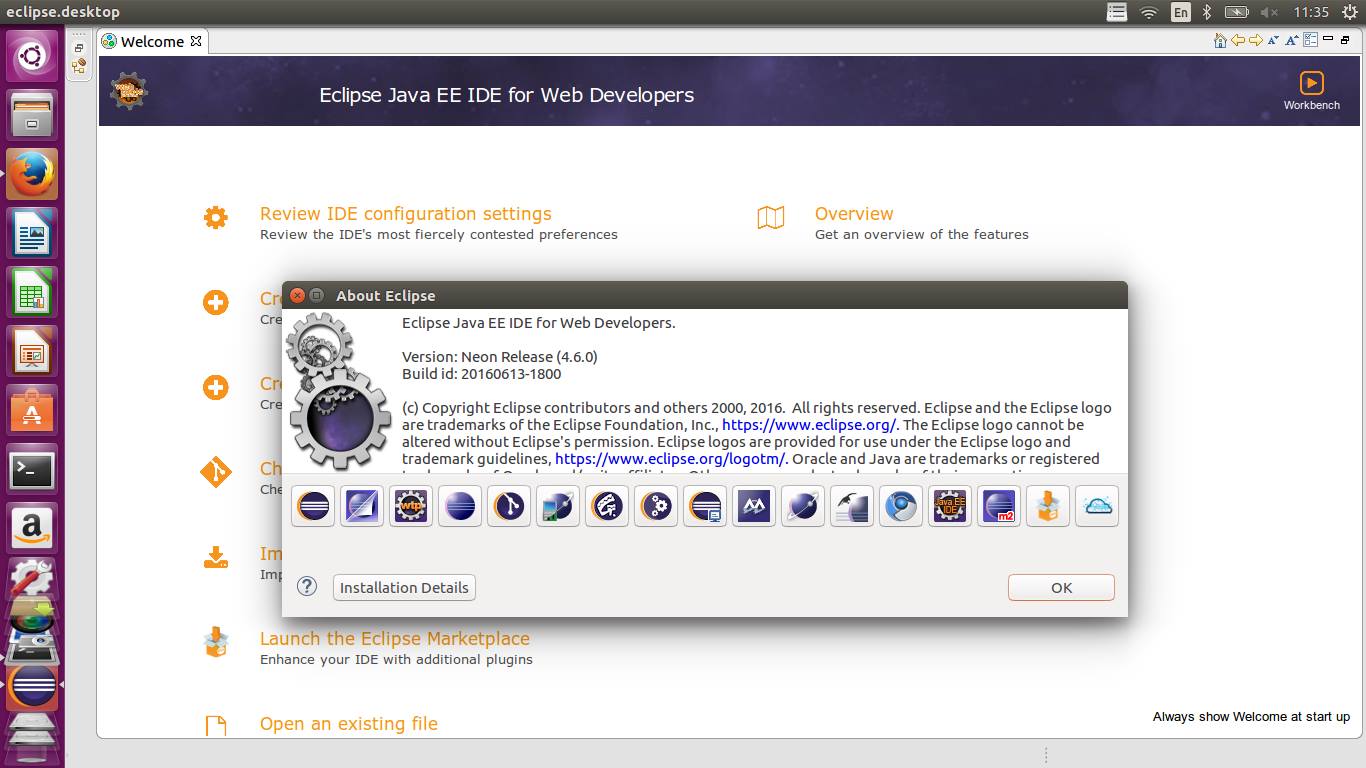Open LibreOffice Calc from the launcher

click(32, 293)
